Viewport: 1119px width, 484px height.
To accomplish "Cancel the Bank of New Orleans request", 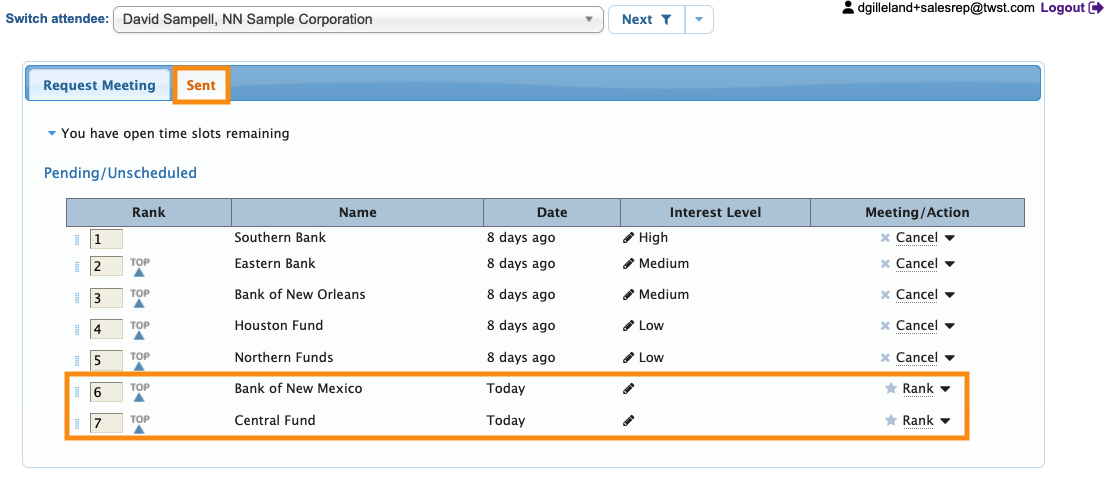I will click(x=916, y=295).
